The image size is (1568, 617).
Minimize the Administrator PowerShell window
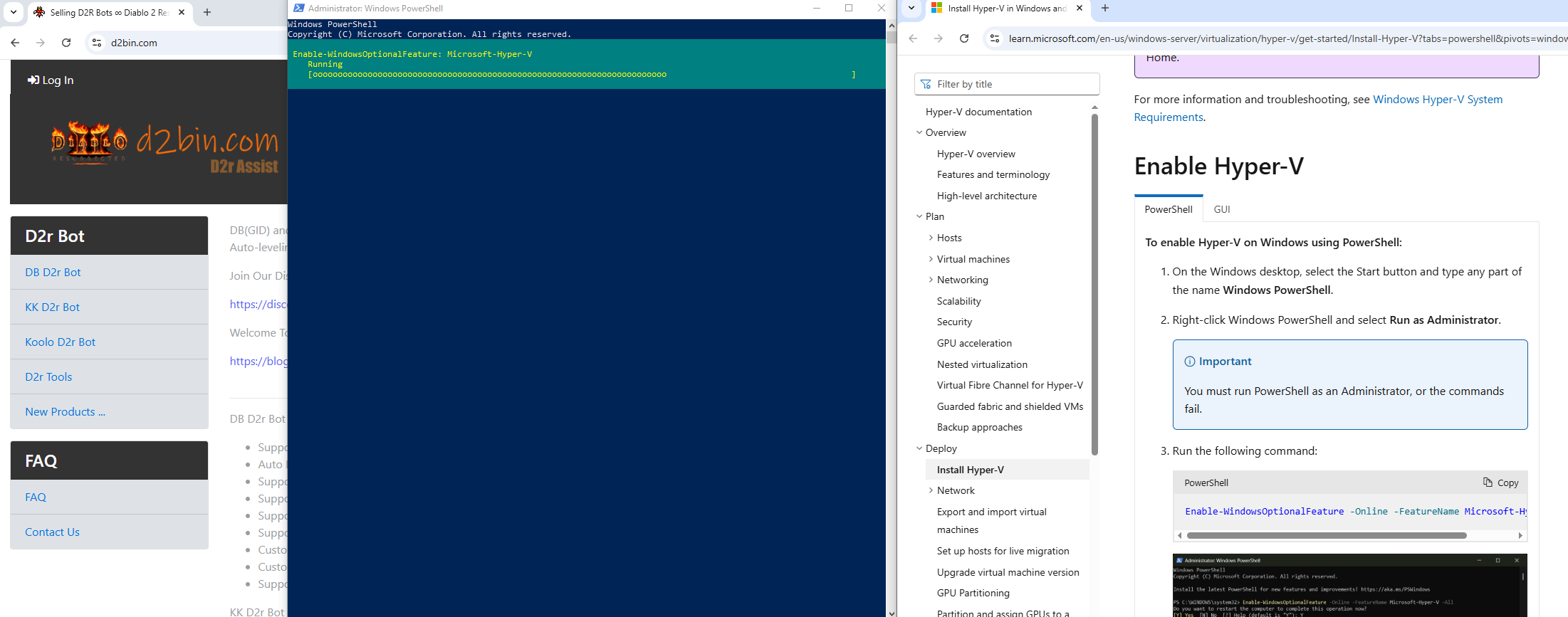[817, 9]
